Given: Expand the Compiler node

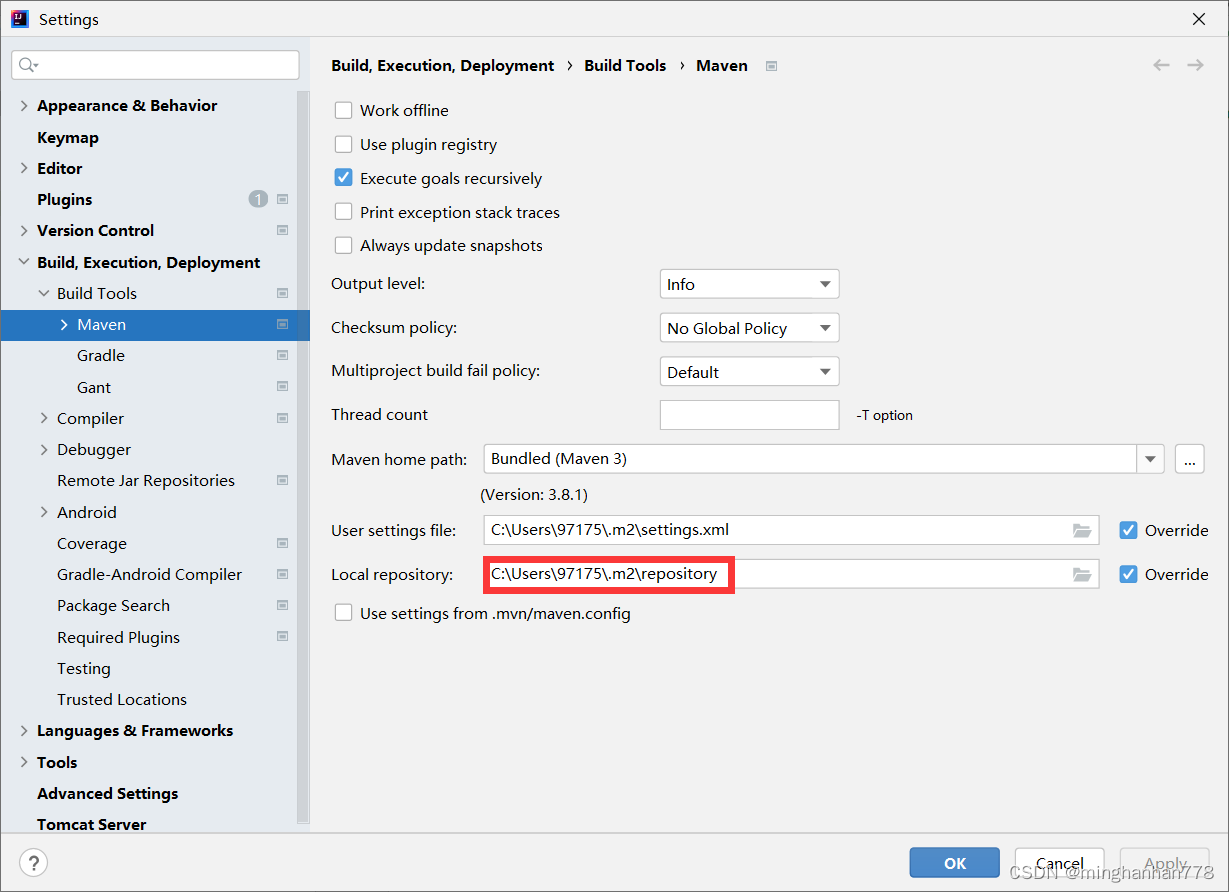Looking at the screenshot, I should pyautogui.click(x=44, y=418).
